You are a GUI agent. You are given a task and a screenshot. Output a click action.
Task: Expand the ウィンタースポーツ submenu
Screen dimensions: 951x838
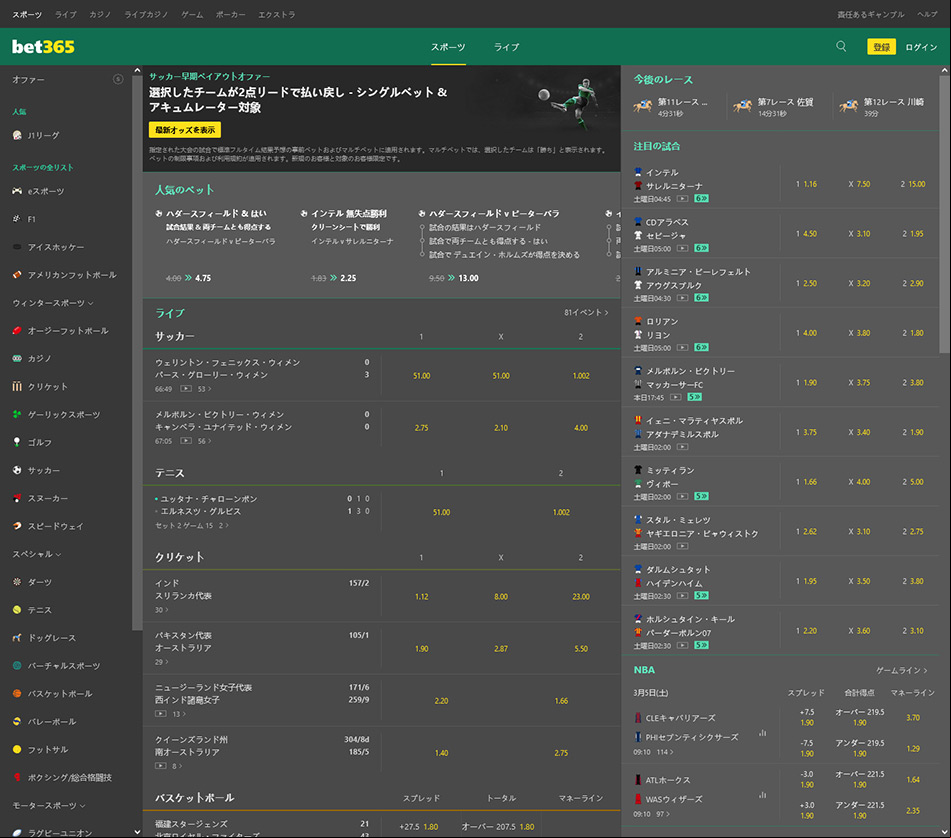tap(53, 303)
